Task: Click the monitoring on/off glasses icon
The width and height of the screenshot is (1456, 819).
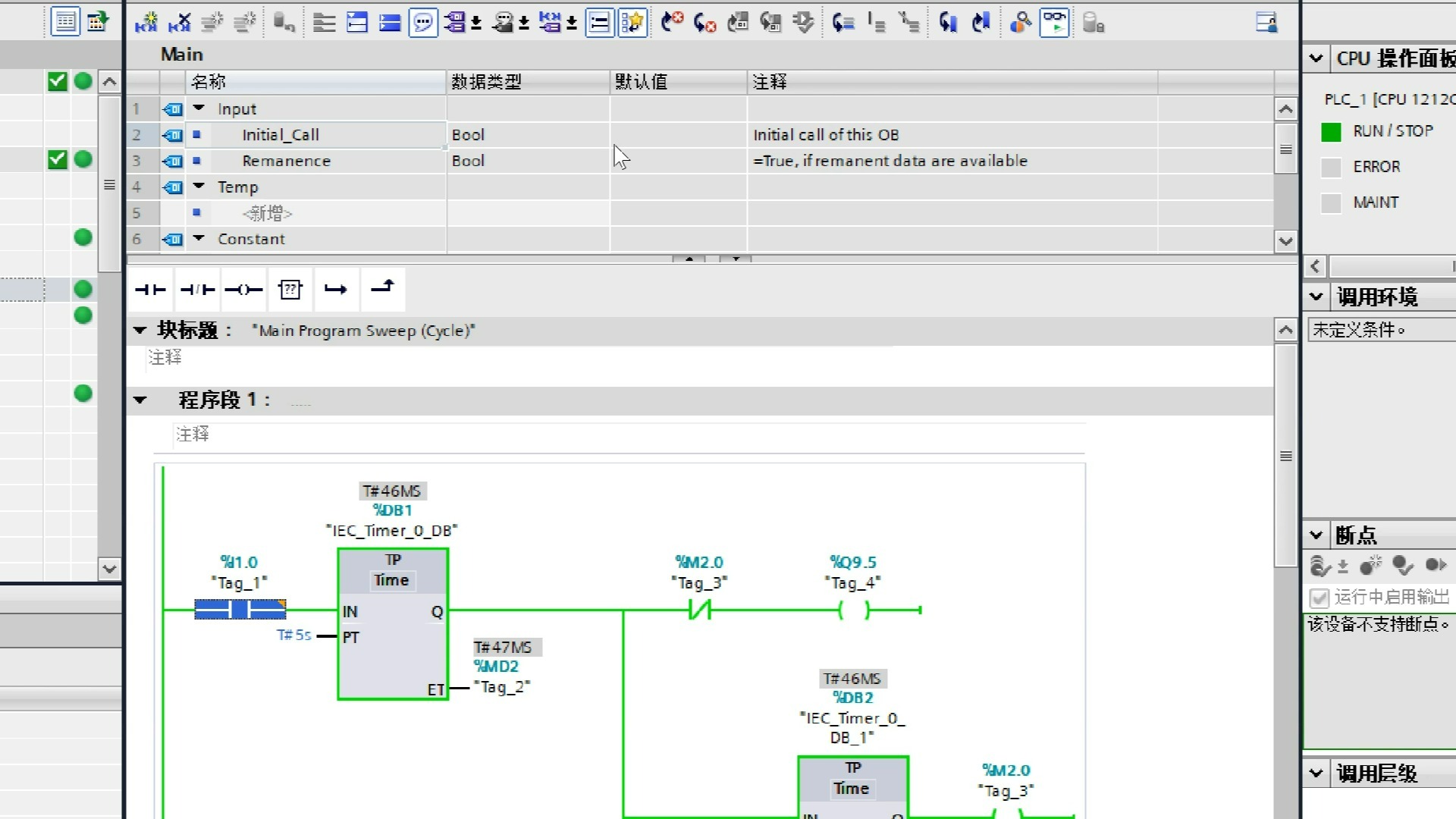Action: (1054, 23)
